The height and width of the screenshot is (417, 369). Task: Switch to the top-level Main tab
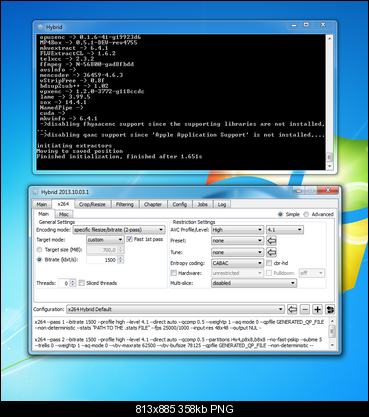[x=42, y=204]
